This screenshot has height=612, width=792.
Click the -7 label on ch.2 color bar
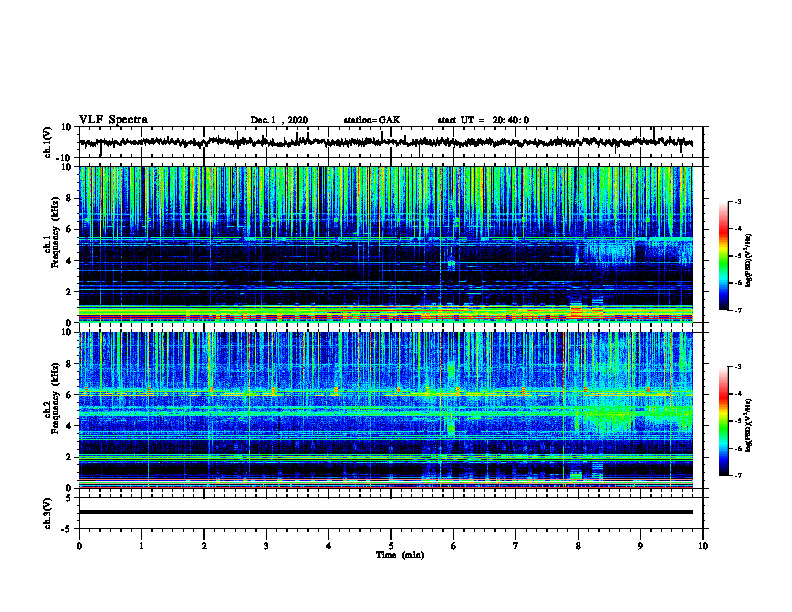[738, 476]
